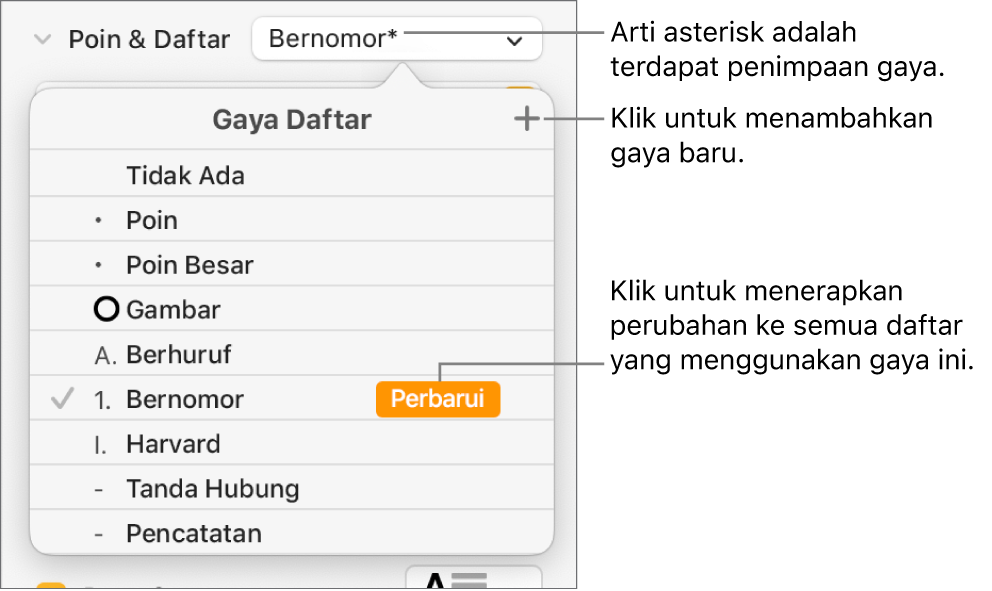Pick the Berhuruf list style
The image size is (992, 591).
coord(292,354)
